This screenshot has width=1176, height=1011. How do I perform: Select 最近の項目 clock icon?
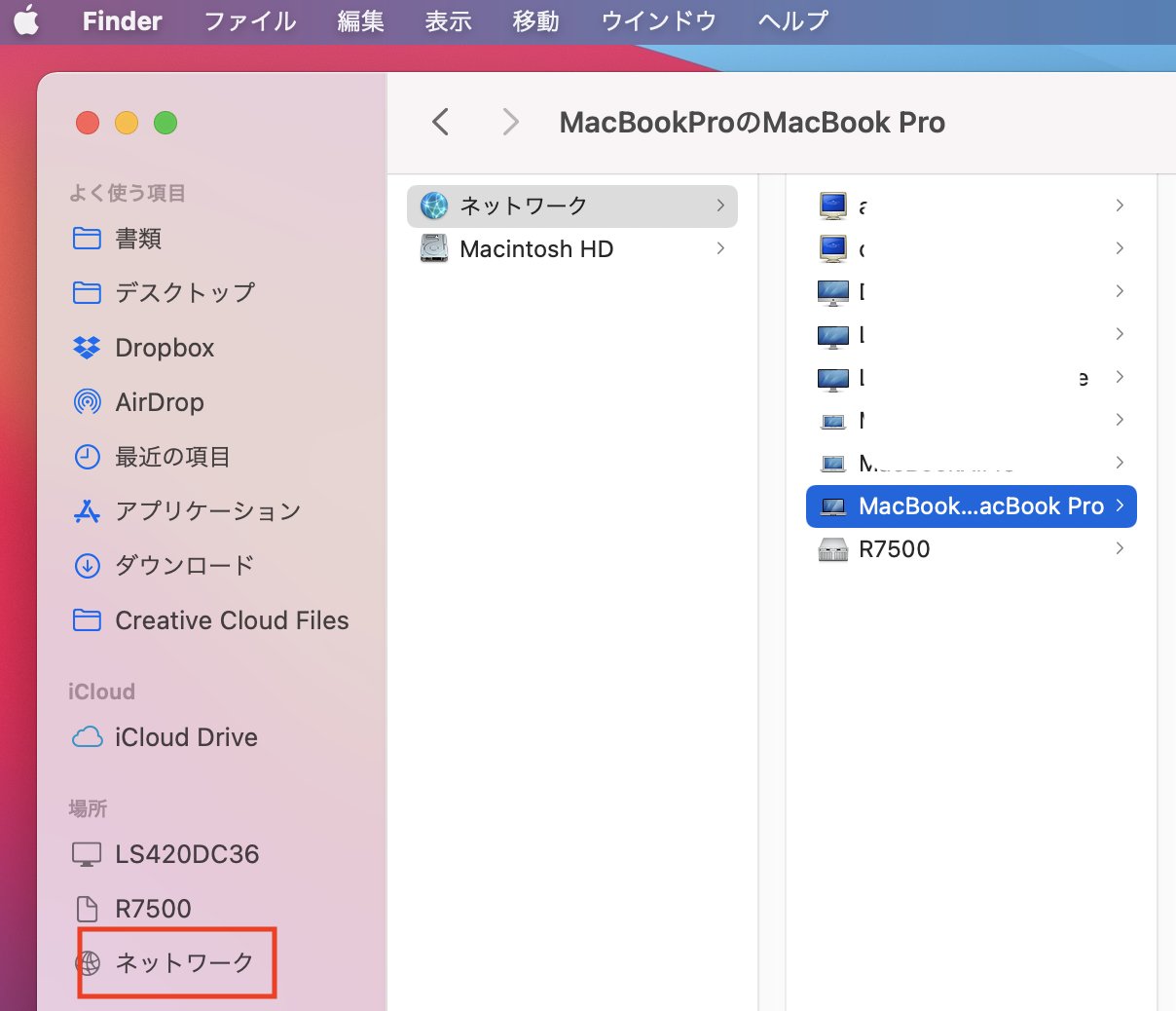pyautogui.click(x=88, y=457)
